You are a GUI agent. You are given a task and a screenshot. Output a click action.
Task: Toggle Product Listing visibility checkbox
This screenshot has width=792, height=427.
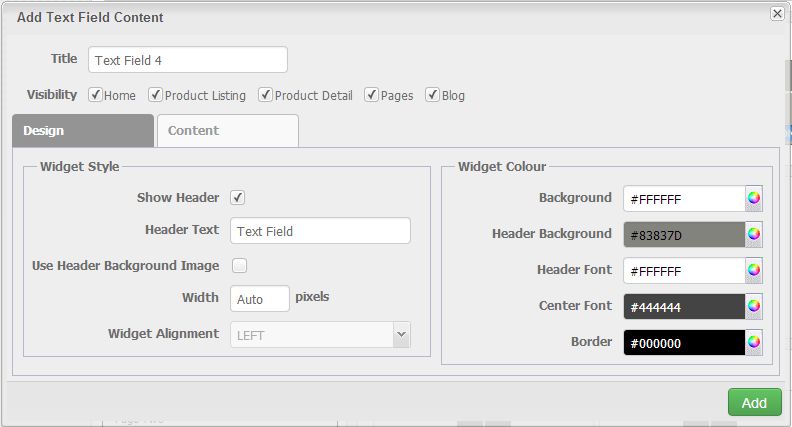coord(156,94)
